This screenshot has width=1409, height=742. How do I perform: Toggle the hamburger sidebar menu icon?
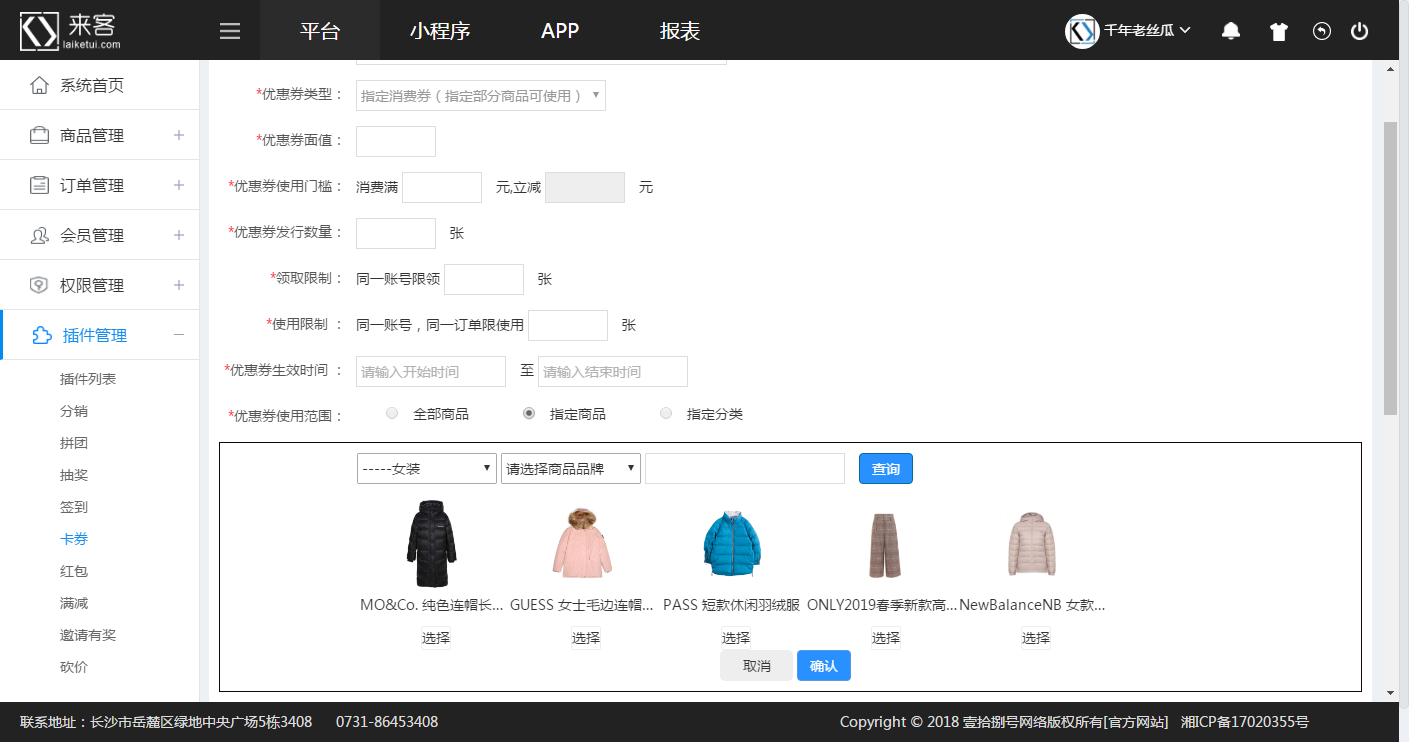click(230, 31)
